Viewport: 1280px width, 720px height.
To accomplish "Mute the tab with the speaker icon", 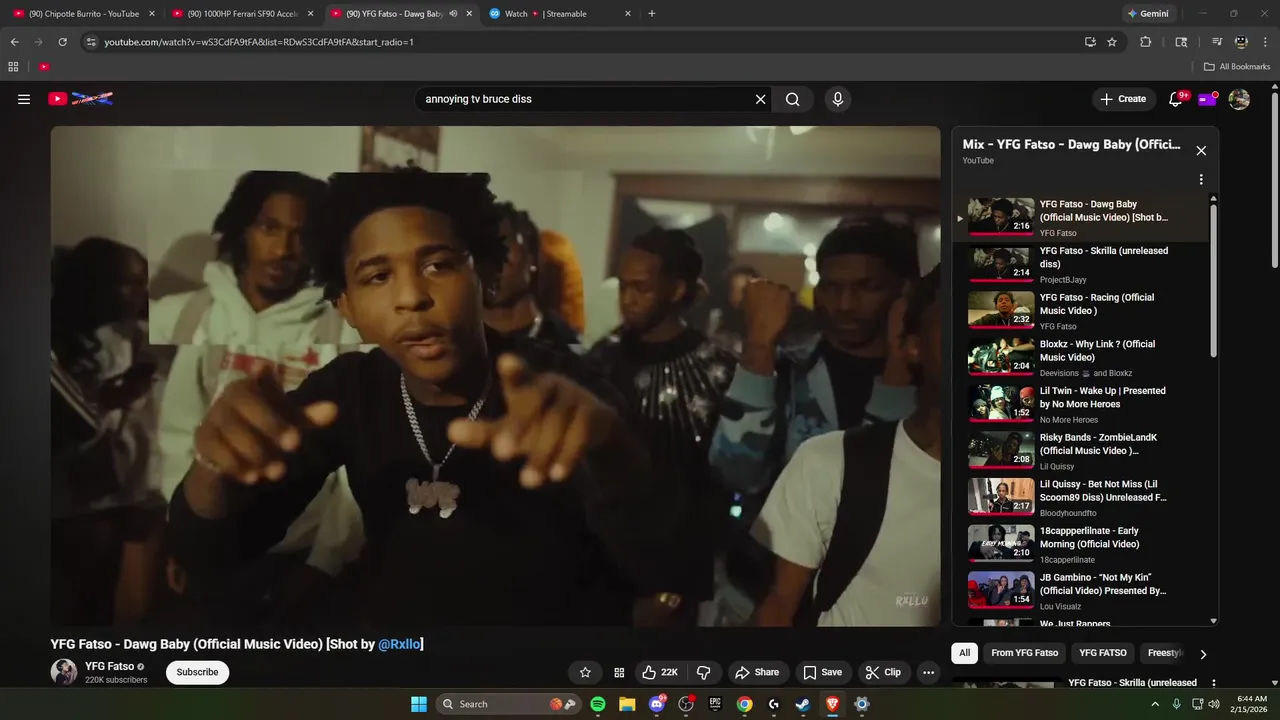I will tap(453, 14).
